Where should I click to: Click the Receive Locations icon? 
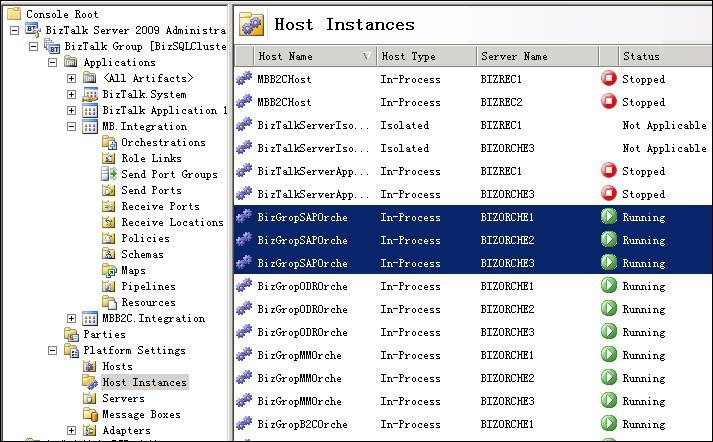click(x=109, y=222)
